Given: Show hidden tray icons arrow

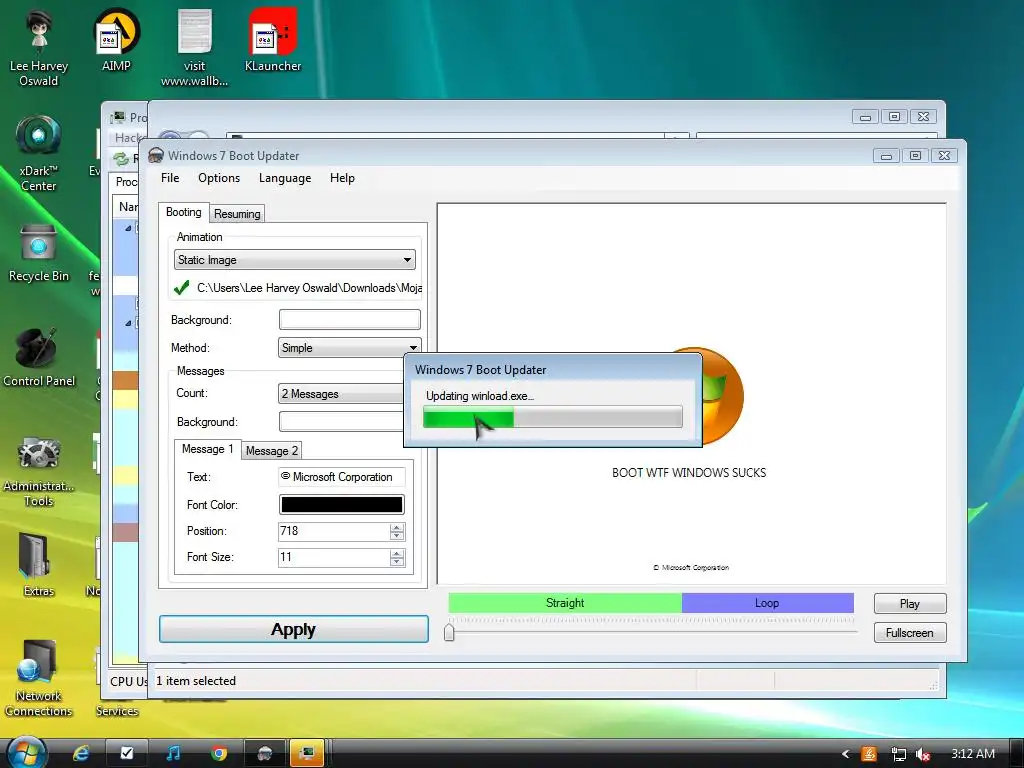Looking at the screenshot, I should (x=845, y=754).
